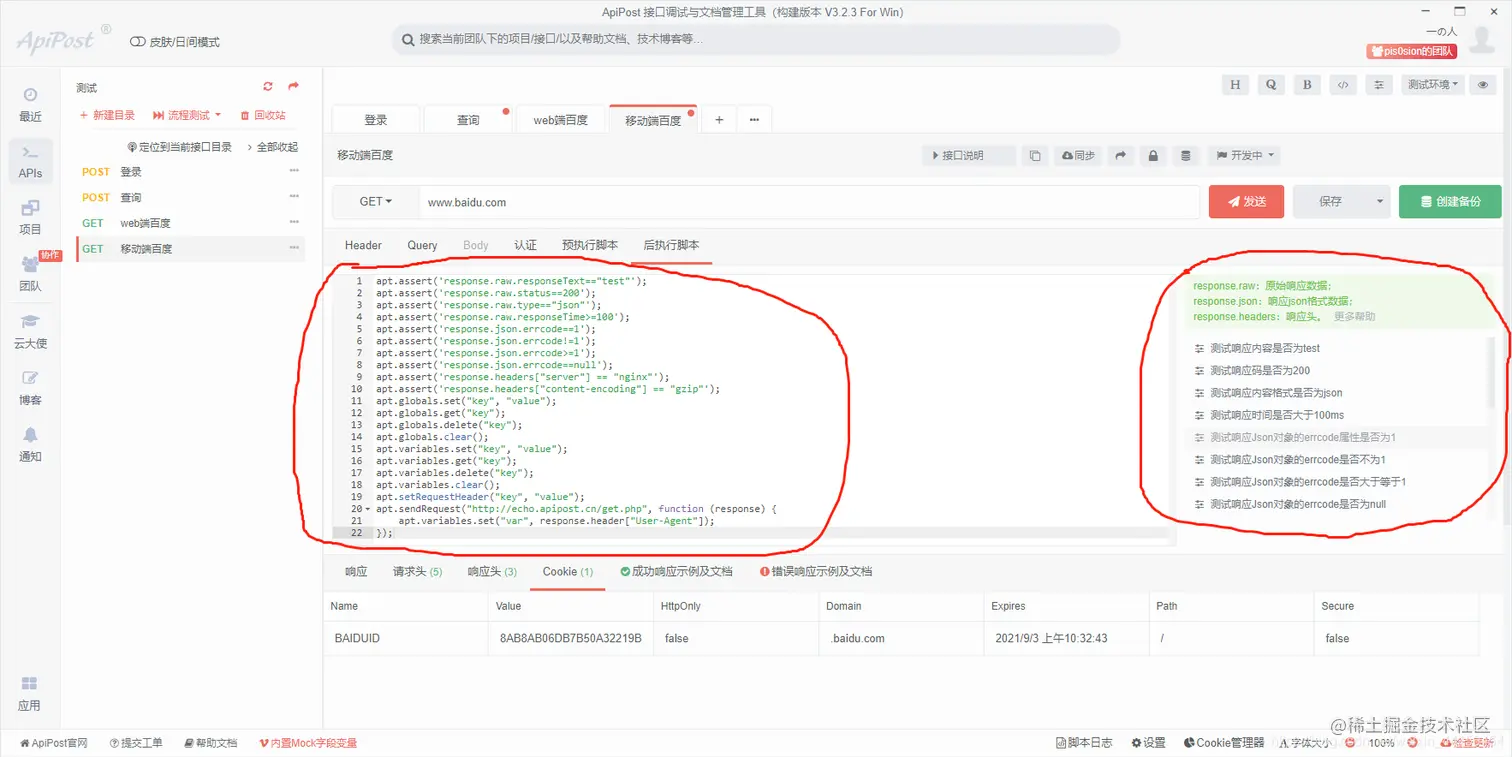The width and height of the screenshot is (1512, 757).
Task: Click the 创建备份 backup button
Action: pyautogui.click(x=1450, y=201)
